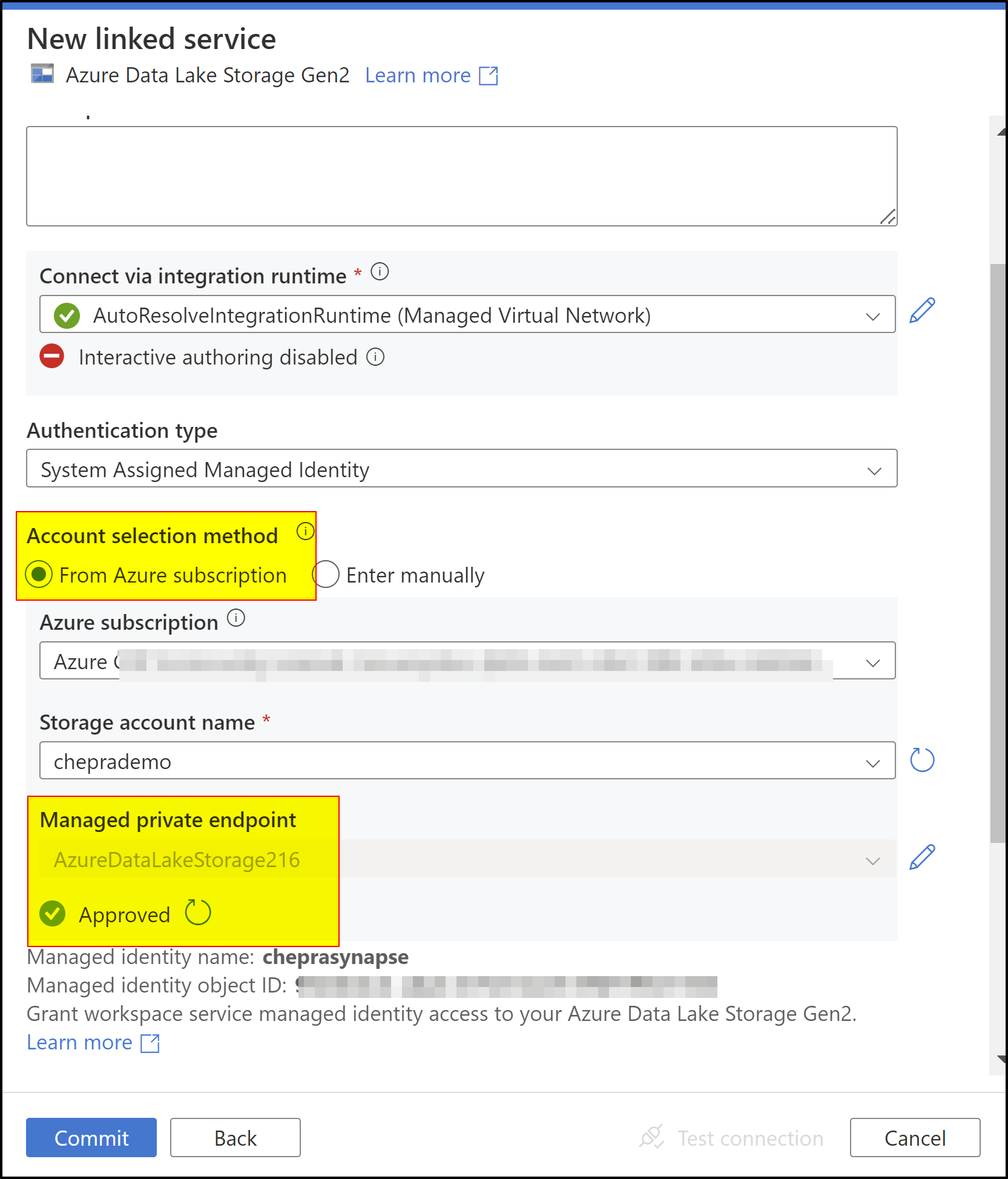Select the Enter manually radio button

coord(326,574)
